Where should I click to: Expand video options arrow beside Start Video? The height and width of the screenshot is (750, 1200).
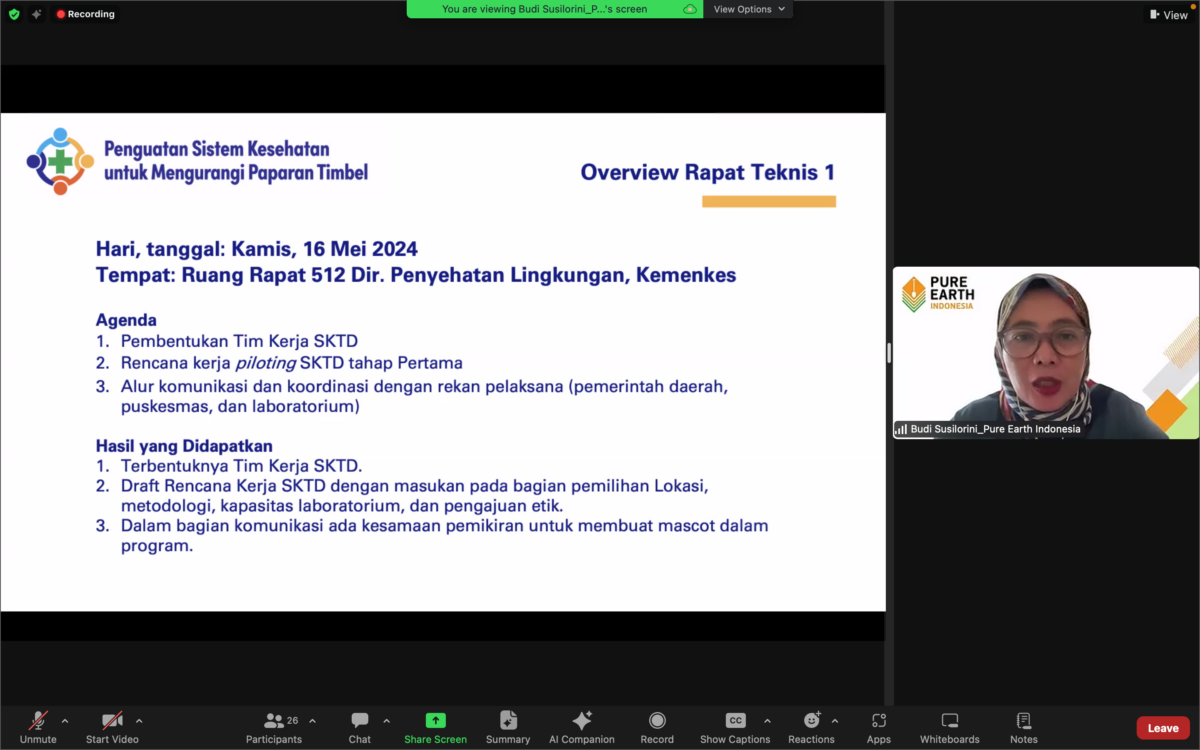coord(139,721)
